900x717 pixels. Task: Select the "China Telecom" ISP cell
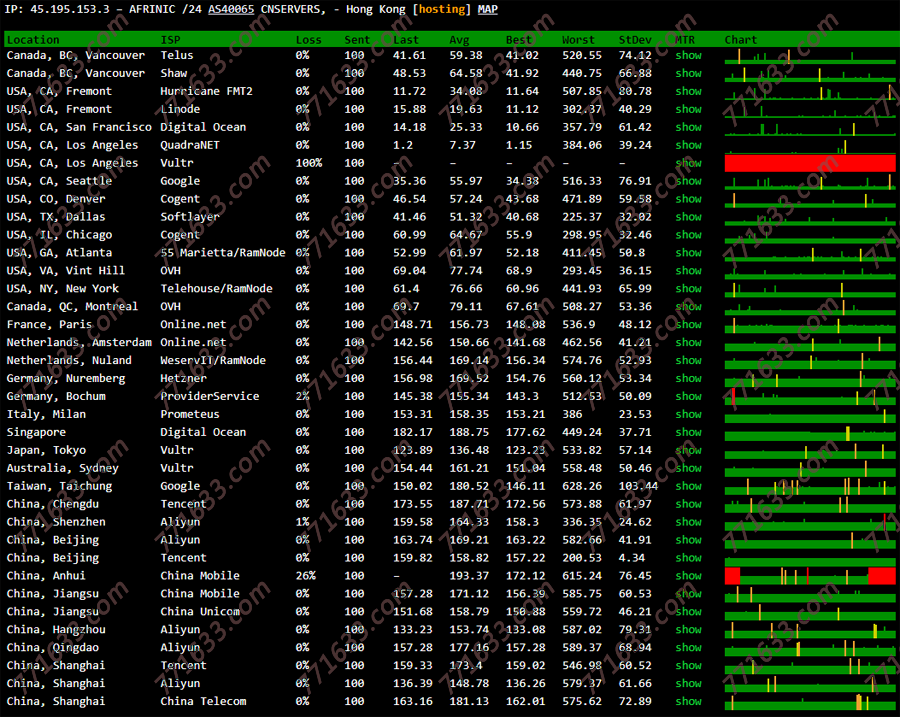coord(203,701)
